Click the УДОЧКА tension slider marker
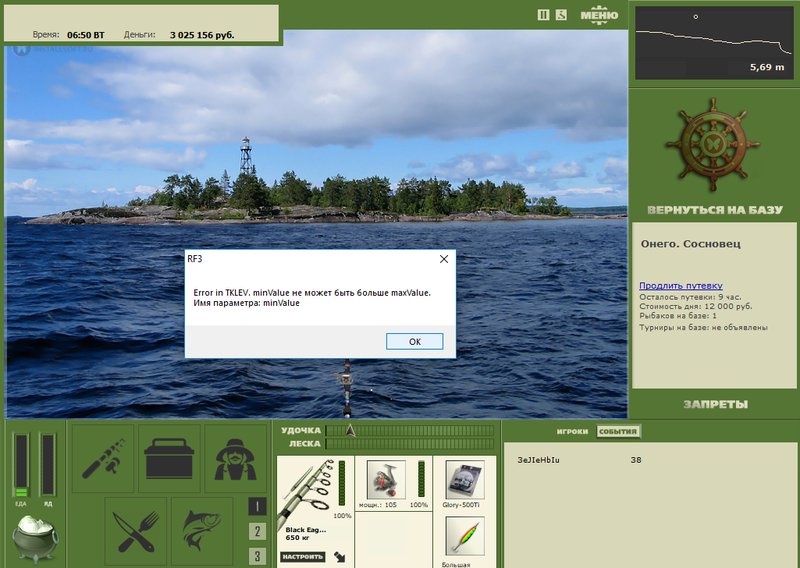 (x=350, y=431)
